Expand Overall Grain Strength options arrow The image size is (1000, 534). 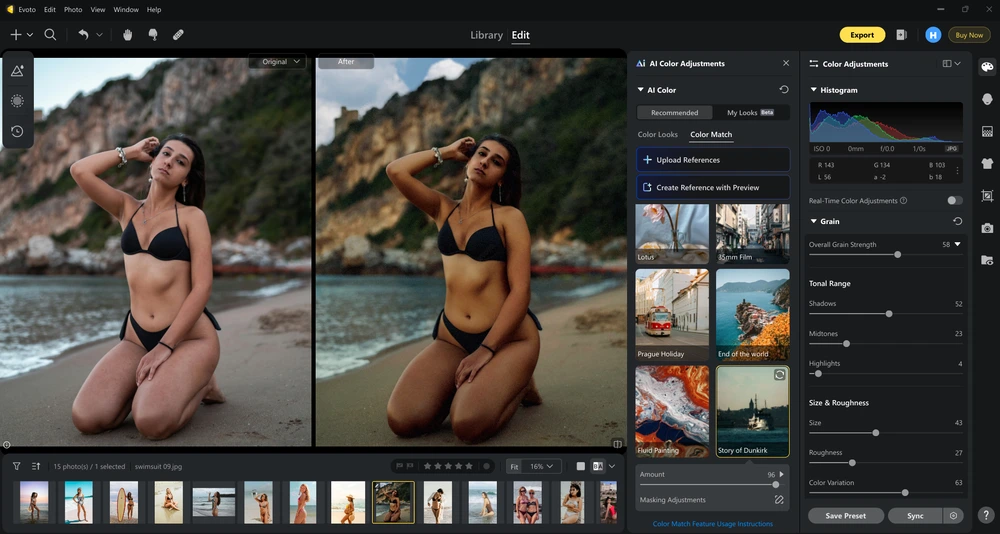click(x=957, y=244)
